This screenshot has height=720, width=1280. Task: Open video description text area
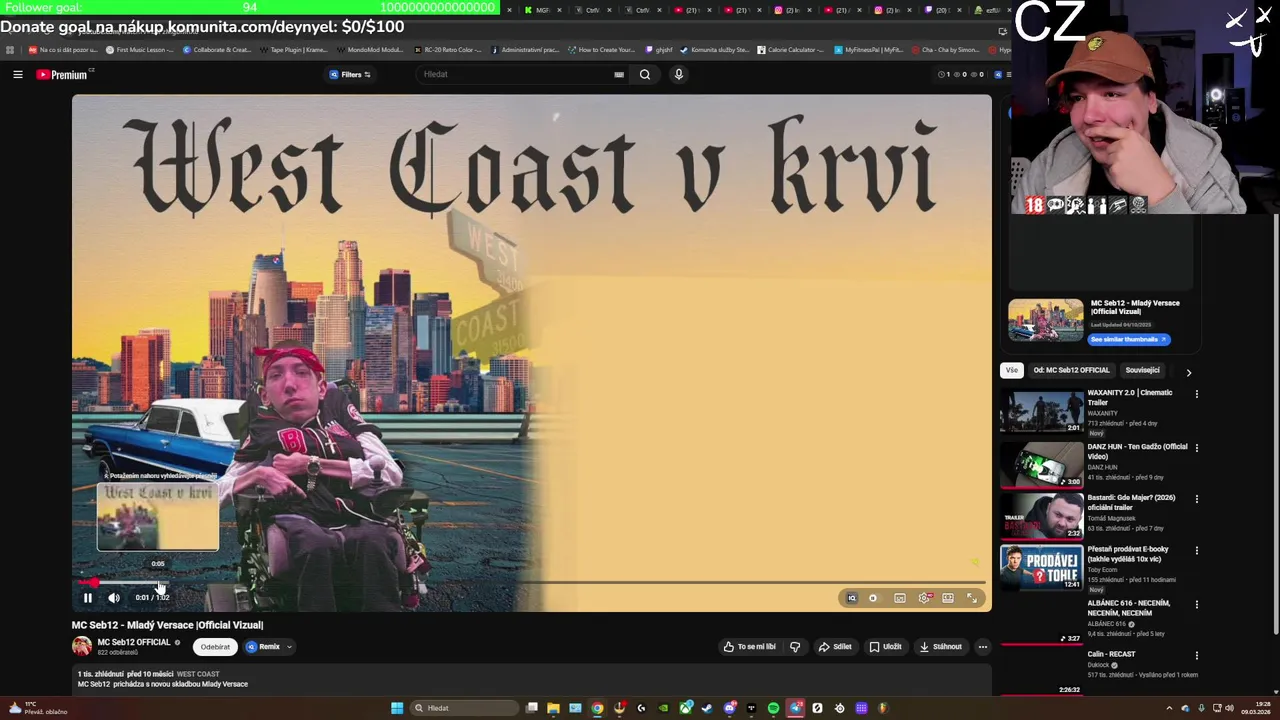click(x=531, y=679)
